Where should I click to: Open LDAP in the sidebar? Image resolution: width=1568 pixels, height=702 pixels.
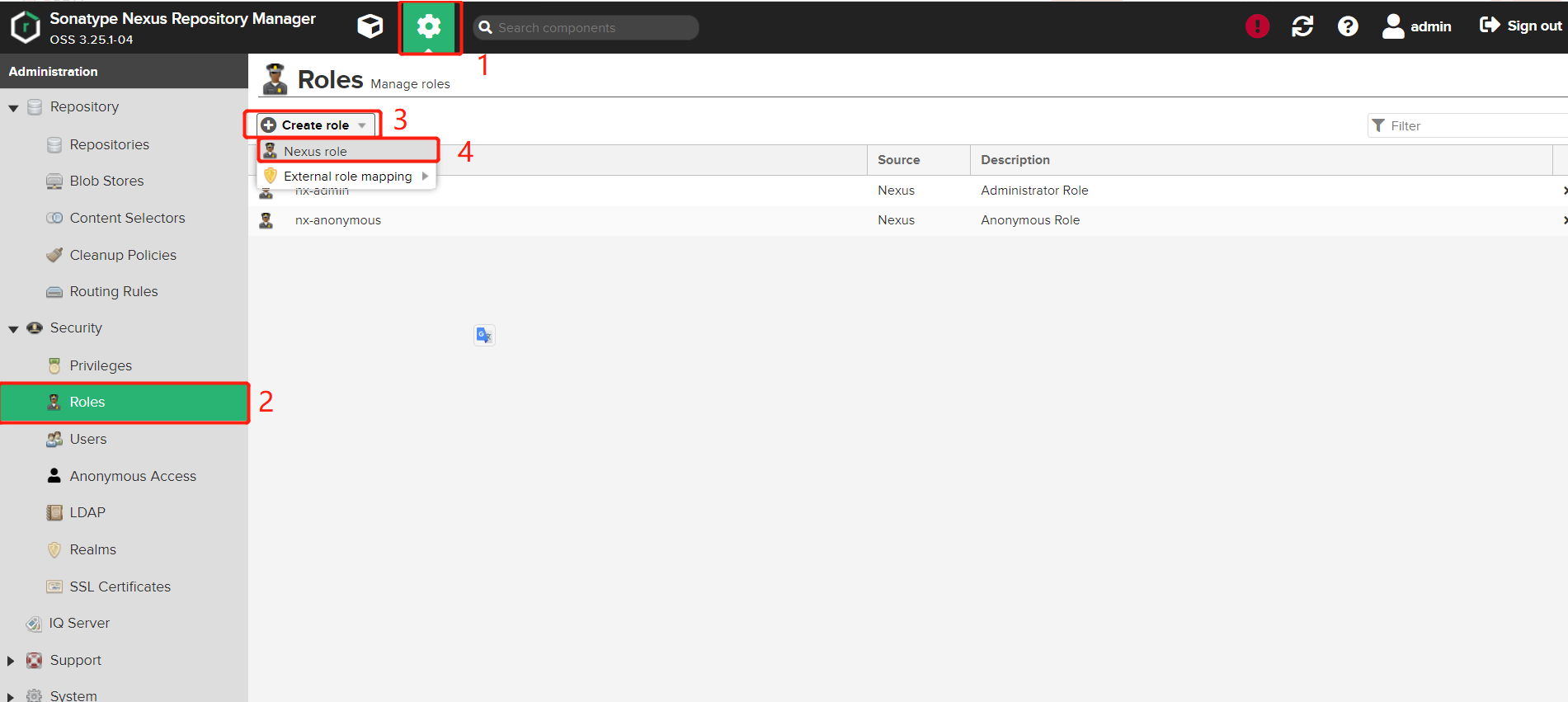87,512
